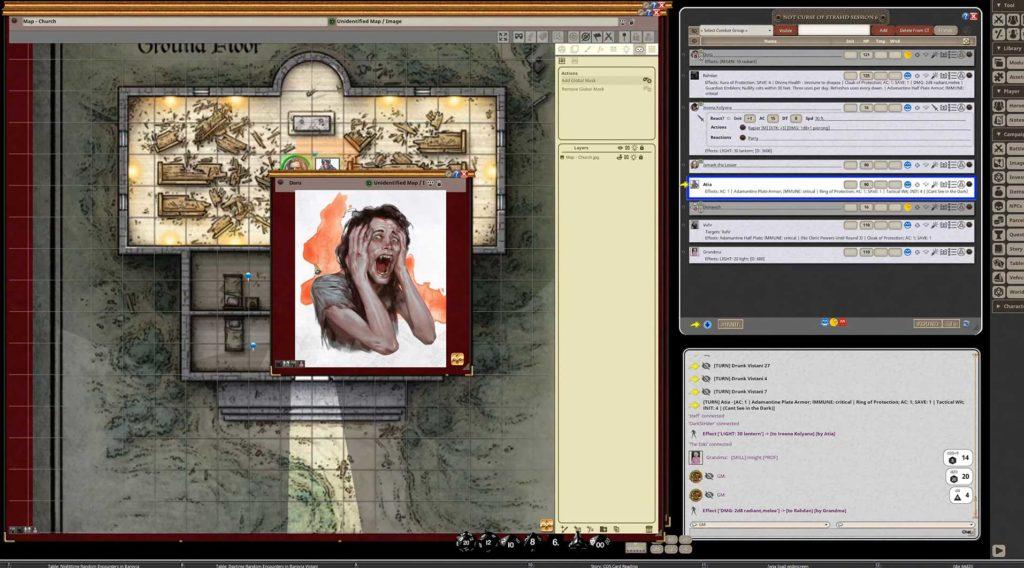Open the GM speaker dropdown in chat

point(760,524)
